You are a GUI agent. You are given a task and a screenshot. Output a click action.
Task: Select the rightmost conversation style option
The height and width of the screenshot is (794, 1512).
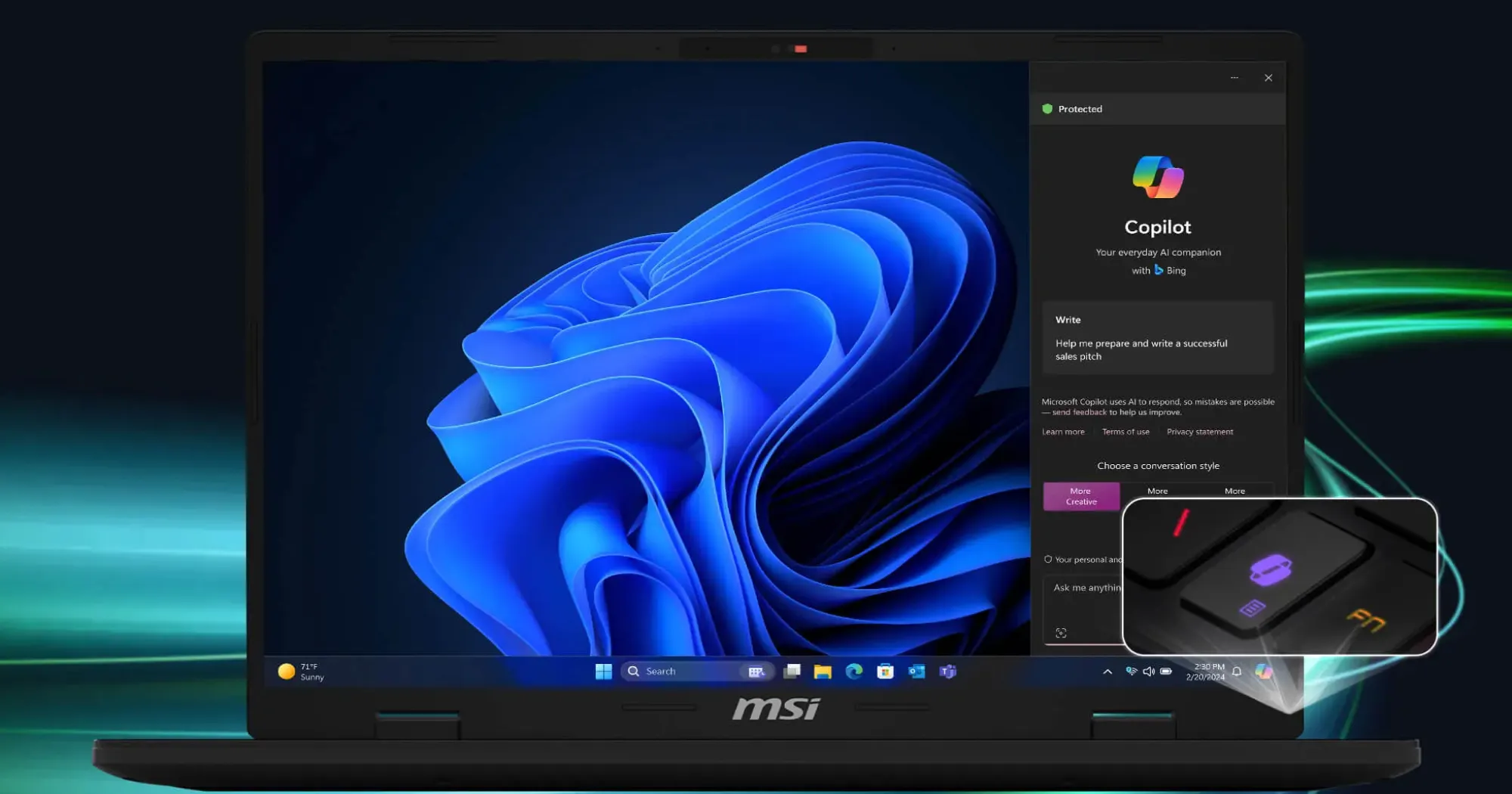(1234, 492)
